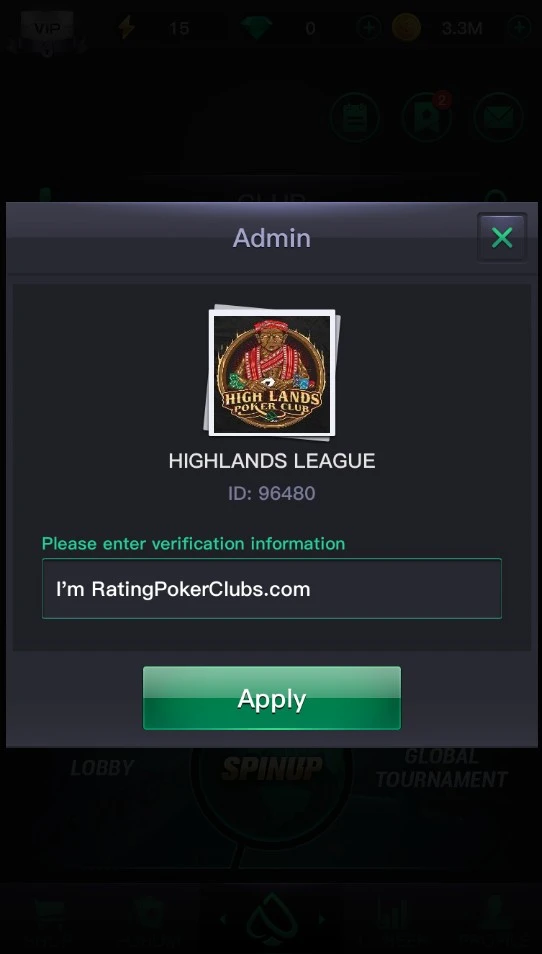Tap the gold coin icon
Screen dimensions: 542x954
pyautogui.click(x=406, y=27)
